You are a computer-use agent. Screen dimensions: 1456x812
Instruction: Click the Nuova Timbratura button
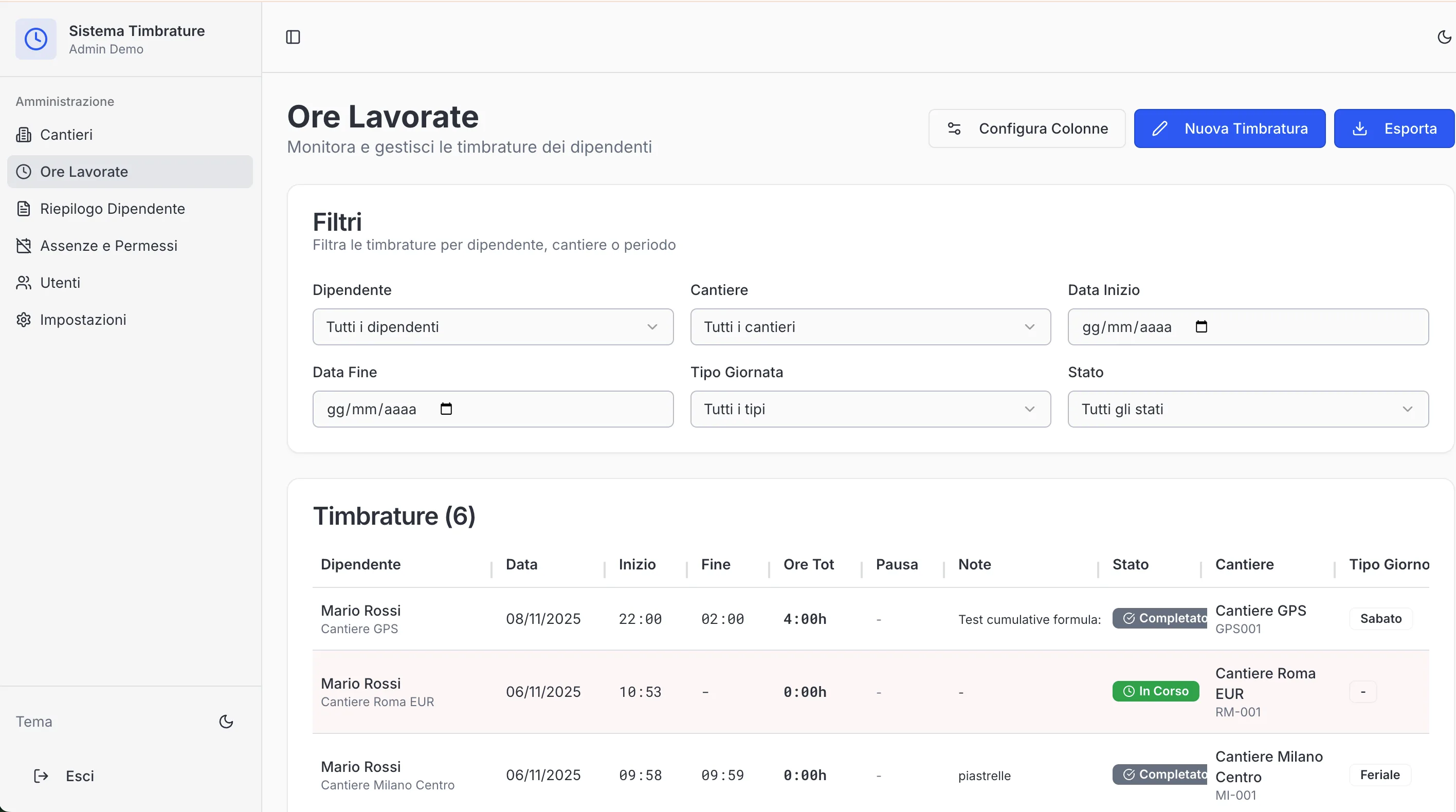(1229, 129)
